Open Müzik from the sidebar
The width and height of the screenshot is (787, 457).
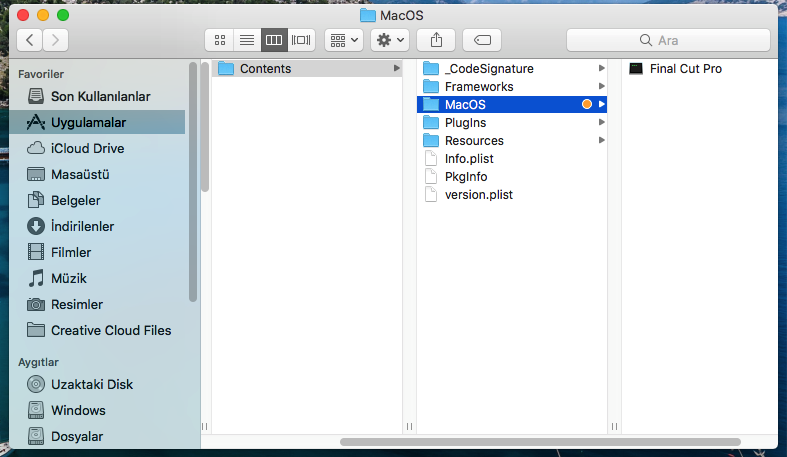tap(71, 278)
